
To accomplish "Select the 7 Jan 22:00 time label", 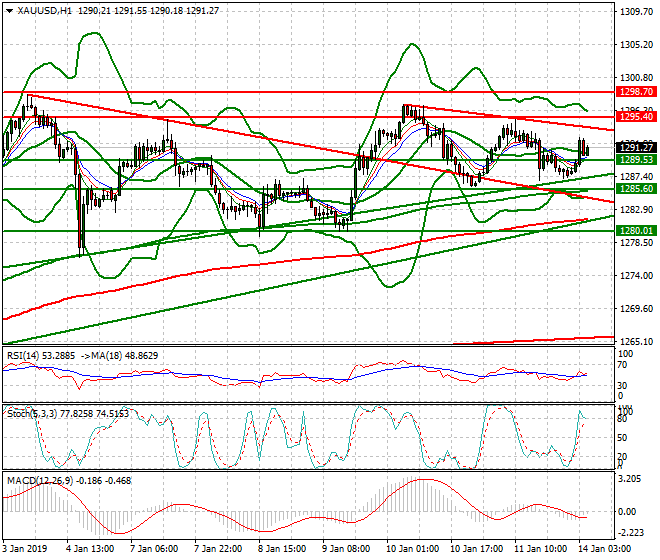I will pyautogui.click(x=218, y=549).
